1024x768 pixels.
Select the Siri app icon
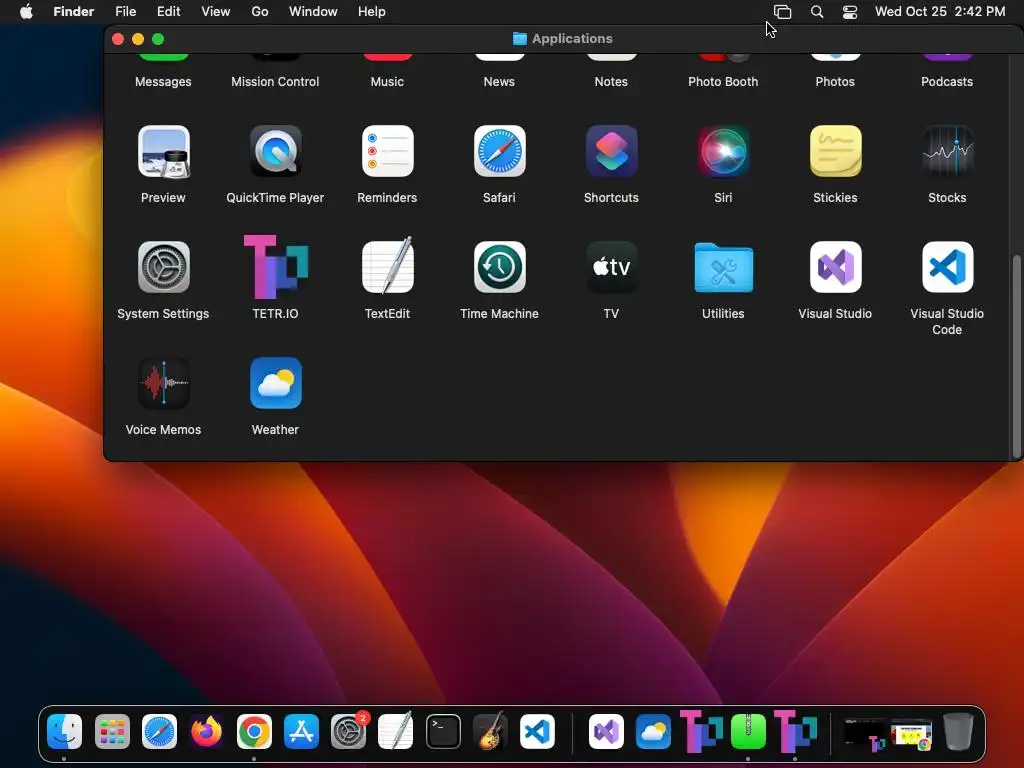(723, 152)
